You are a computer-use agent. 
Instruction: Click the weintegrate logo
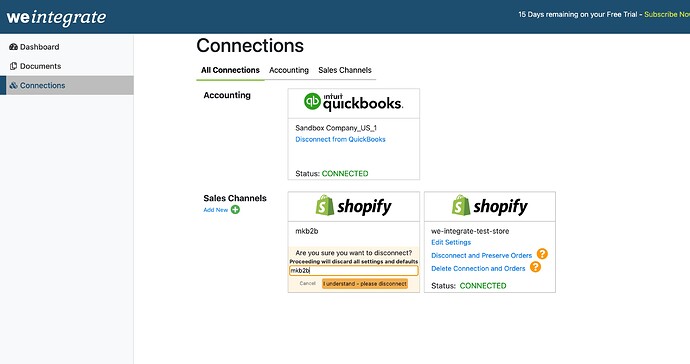56,17
